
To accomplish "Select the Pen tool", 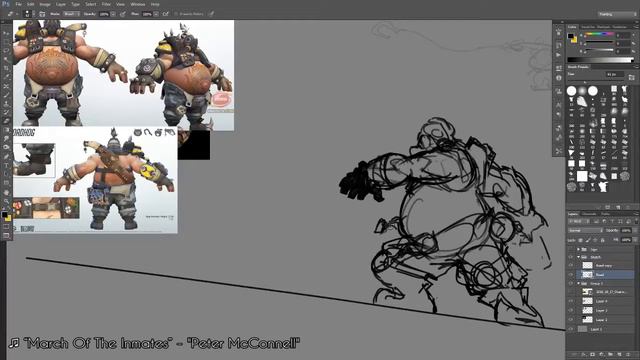I will pos(6,157).
